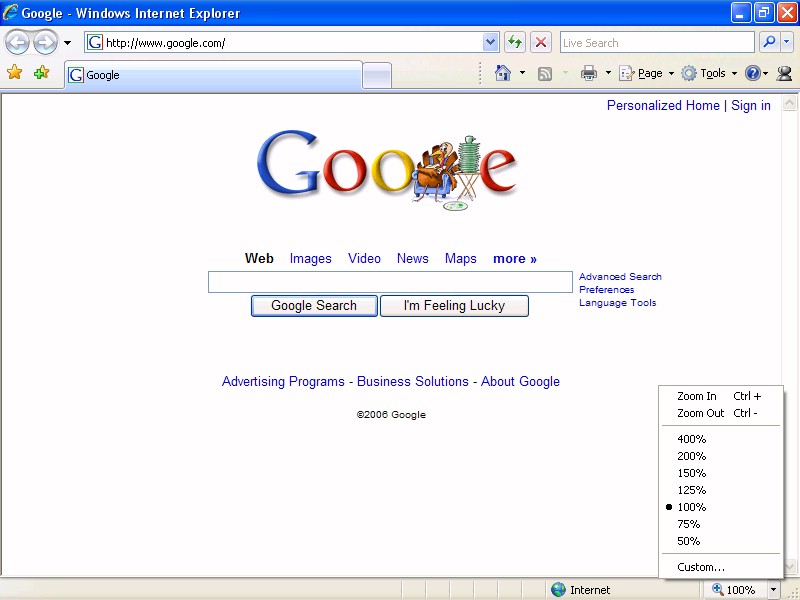Image resolution: width=800 pixels, height=600 pixels.
Task: Click the Internet Explorer title bar icon
Action: (x=11, y=12)
